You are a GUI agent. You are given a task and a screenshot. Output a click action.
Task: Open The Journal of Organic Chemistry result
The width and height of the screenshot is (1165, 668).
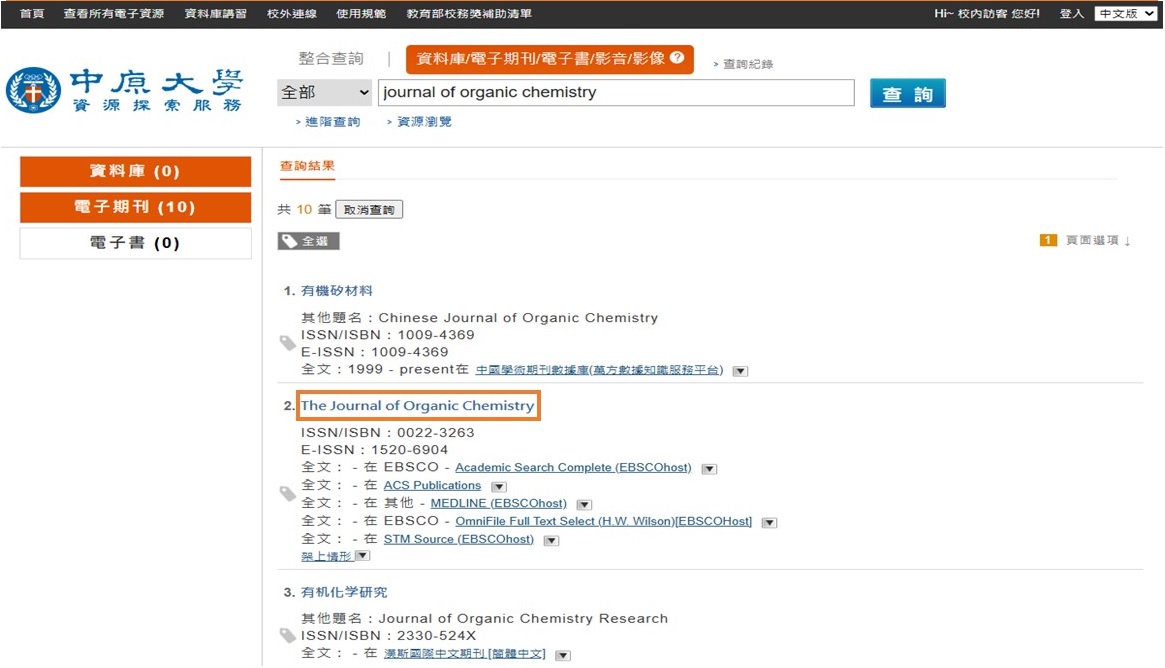coord(418,406)
